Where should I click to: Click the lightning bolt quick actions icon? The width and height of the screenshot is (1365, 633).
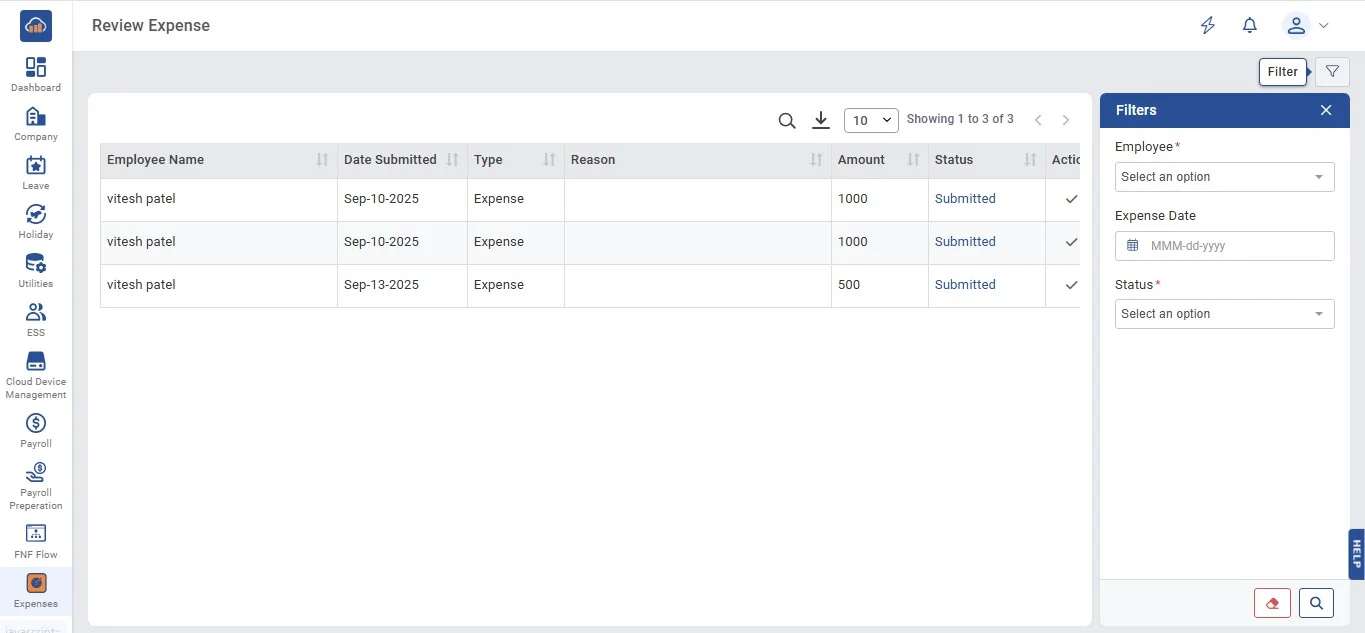coord(1208,26)
